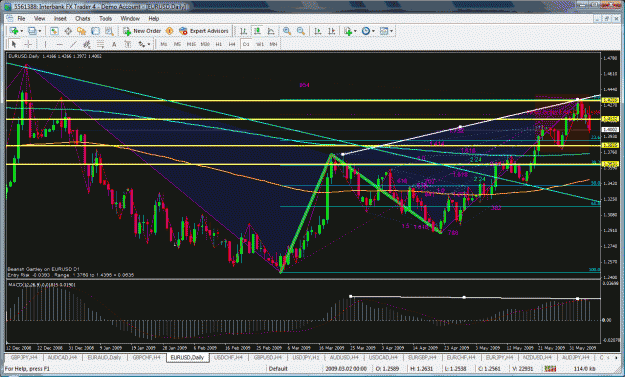Open the Help menu
Screen dimensions: 625x377
153,18
